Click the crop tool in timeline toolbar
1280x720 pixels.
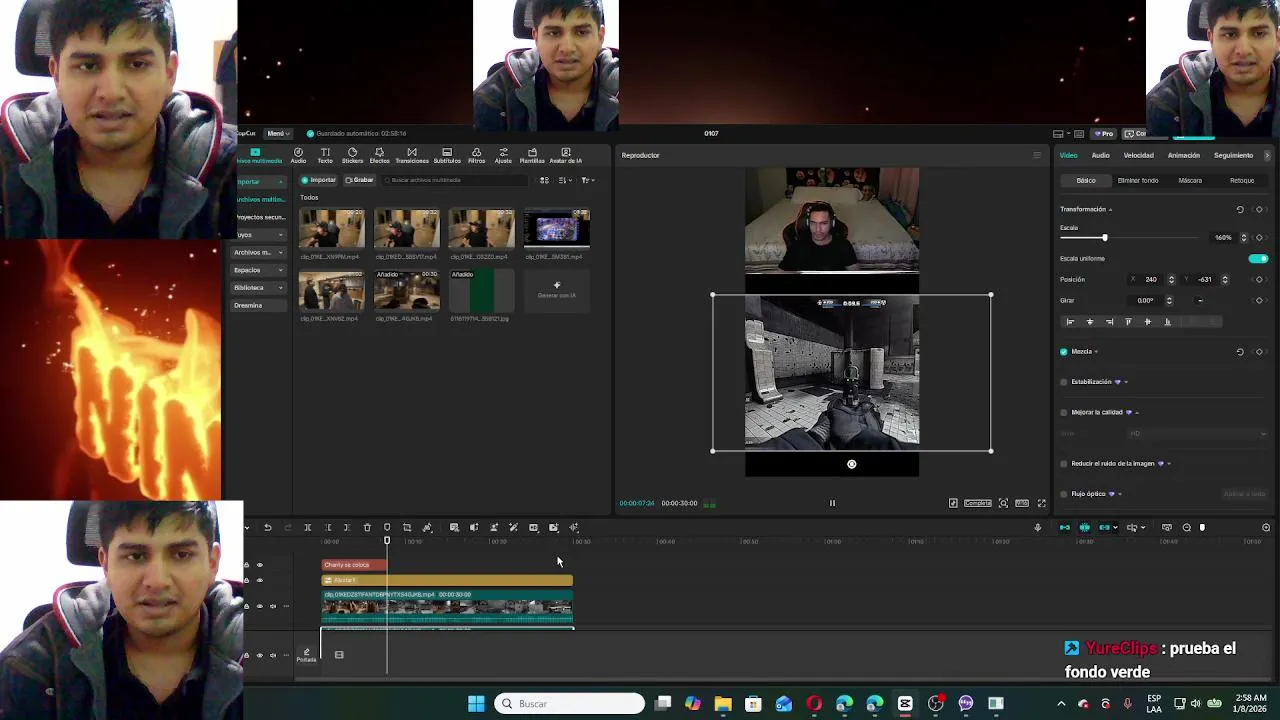(x=407, y=528)
